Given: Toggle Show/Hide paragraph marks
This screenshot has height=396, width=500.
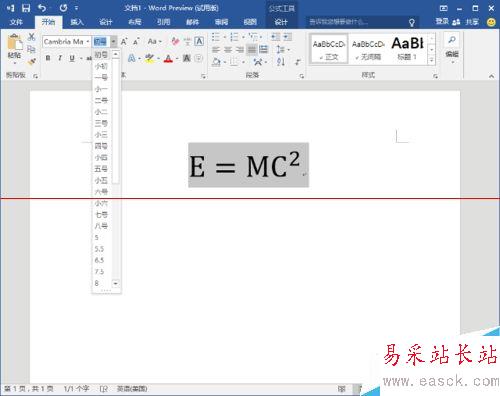Looking at the screenshot, I should coord(298,62).
